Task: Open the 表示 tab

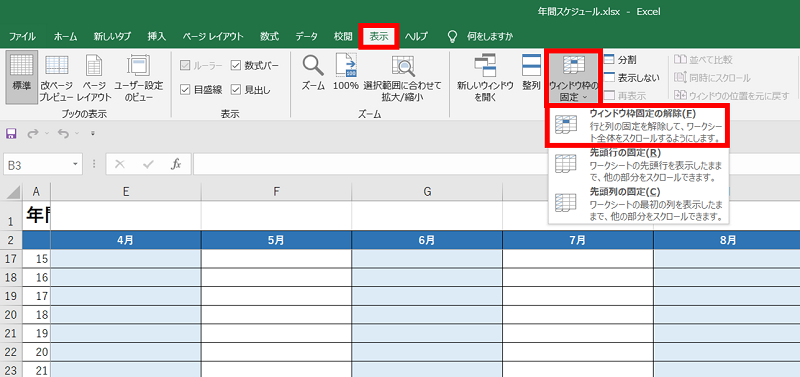Action: pos(379,36)
